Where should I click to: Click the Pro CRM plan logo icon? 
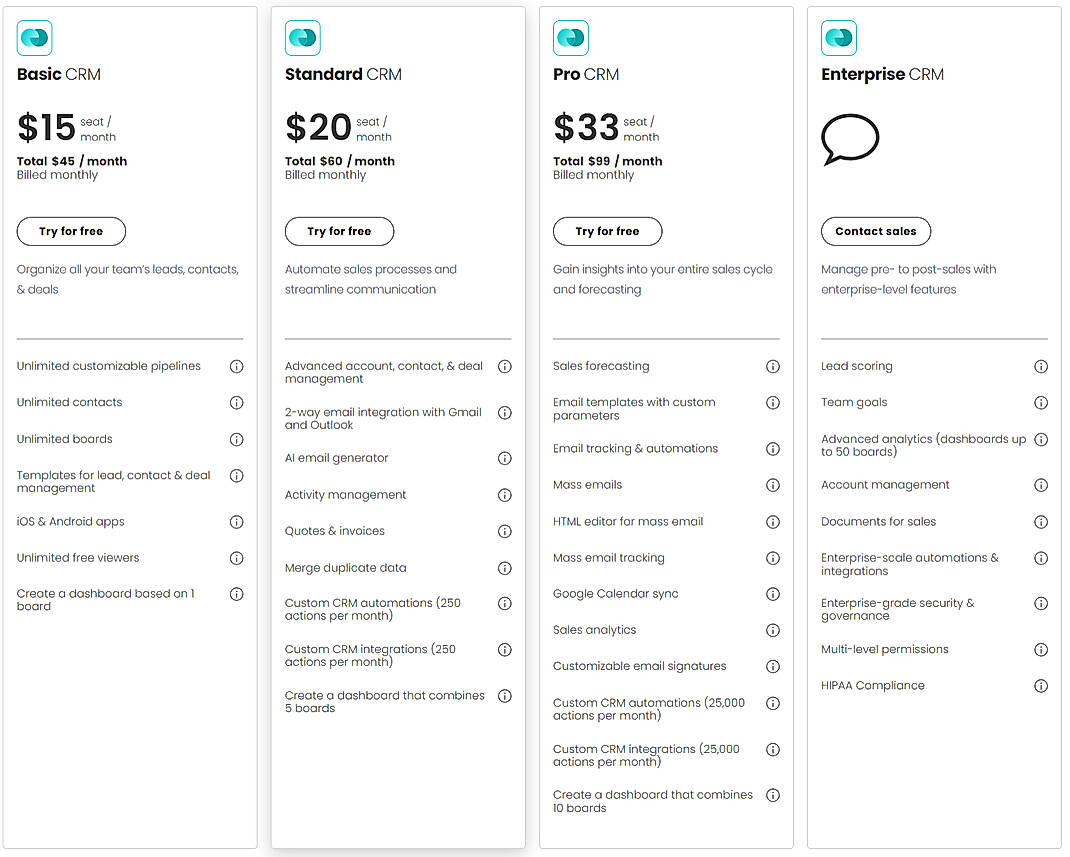[570, 37]
